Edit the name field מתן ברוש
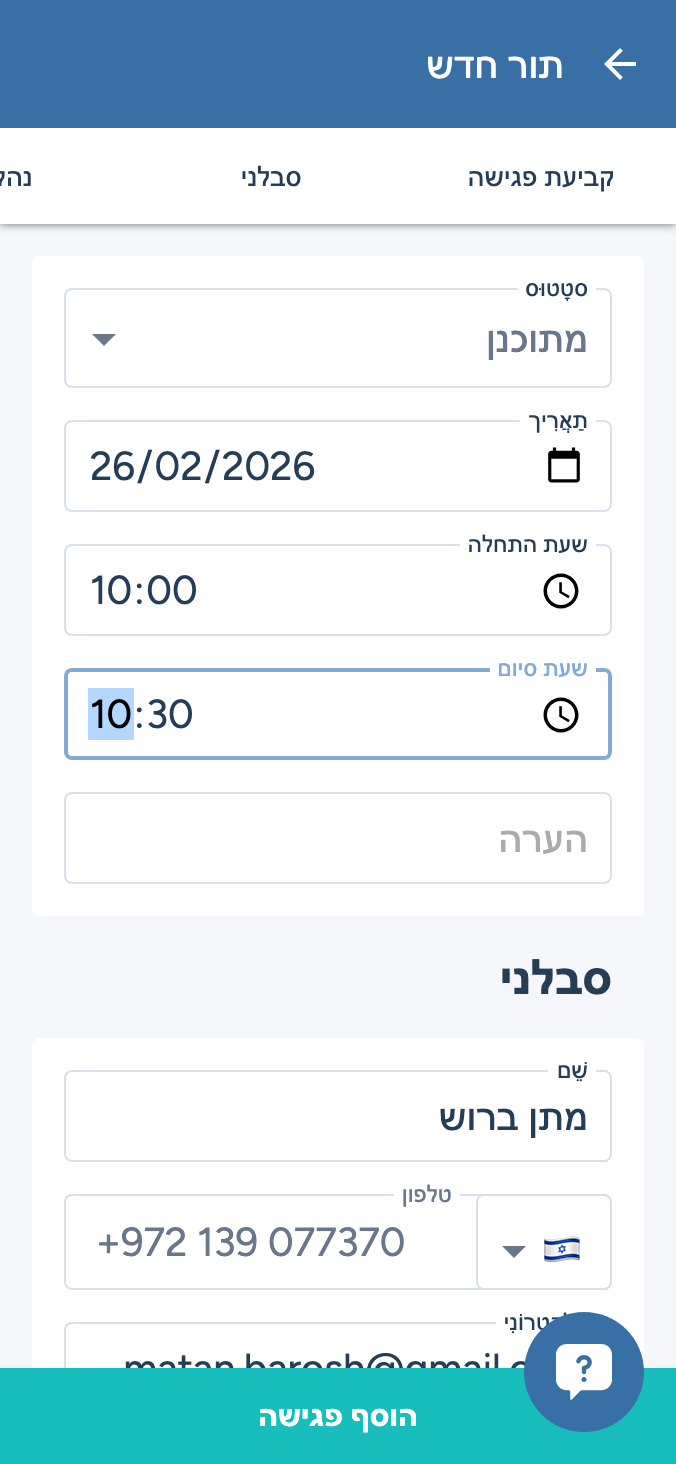This screenshot has height=1464, width=676. 338,1117
